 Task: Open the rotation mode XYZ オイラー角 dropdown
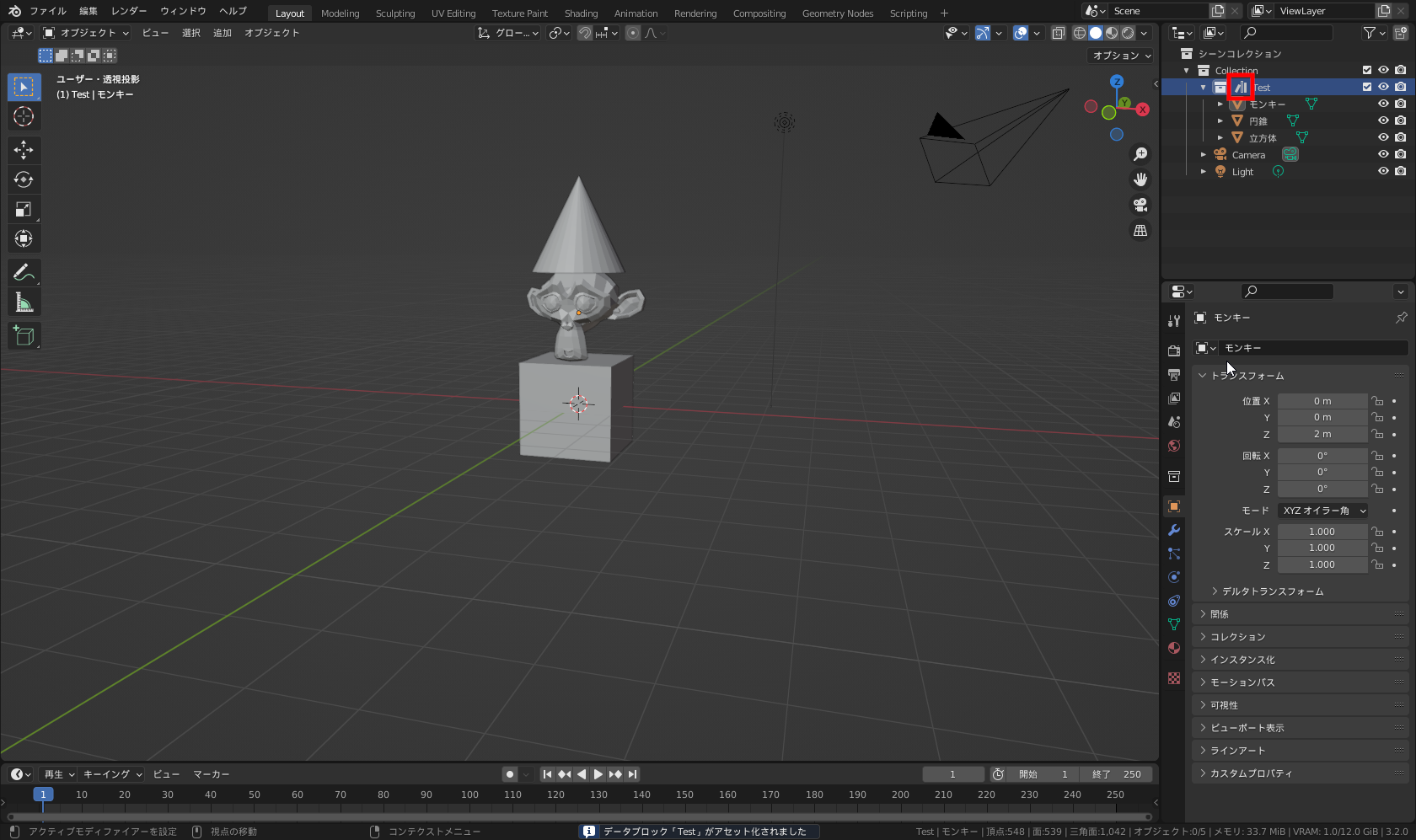(1323, 511)
